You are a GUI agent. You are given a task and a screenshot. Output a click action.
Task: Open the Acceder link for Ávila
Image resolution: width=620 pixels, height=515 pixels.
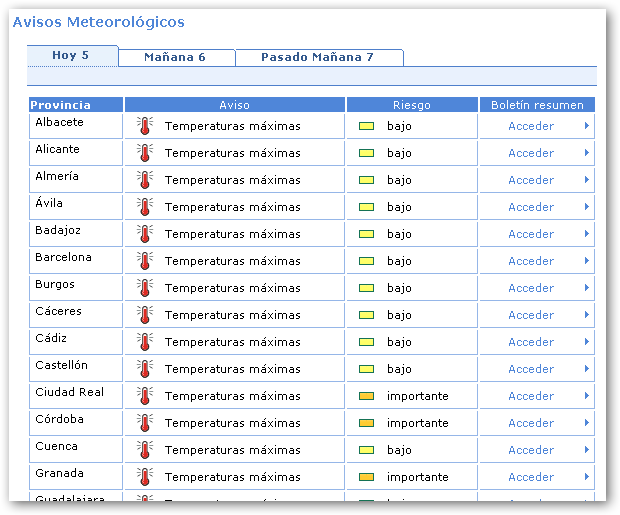(x=530, y=207)
